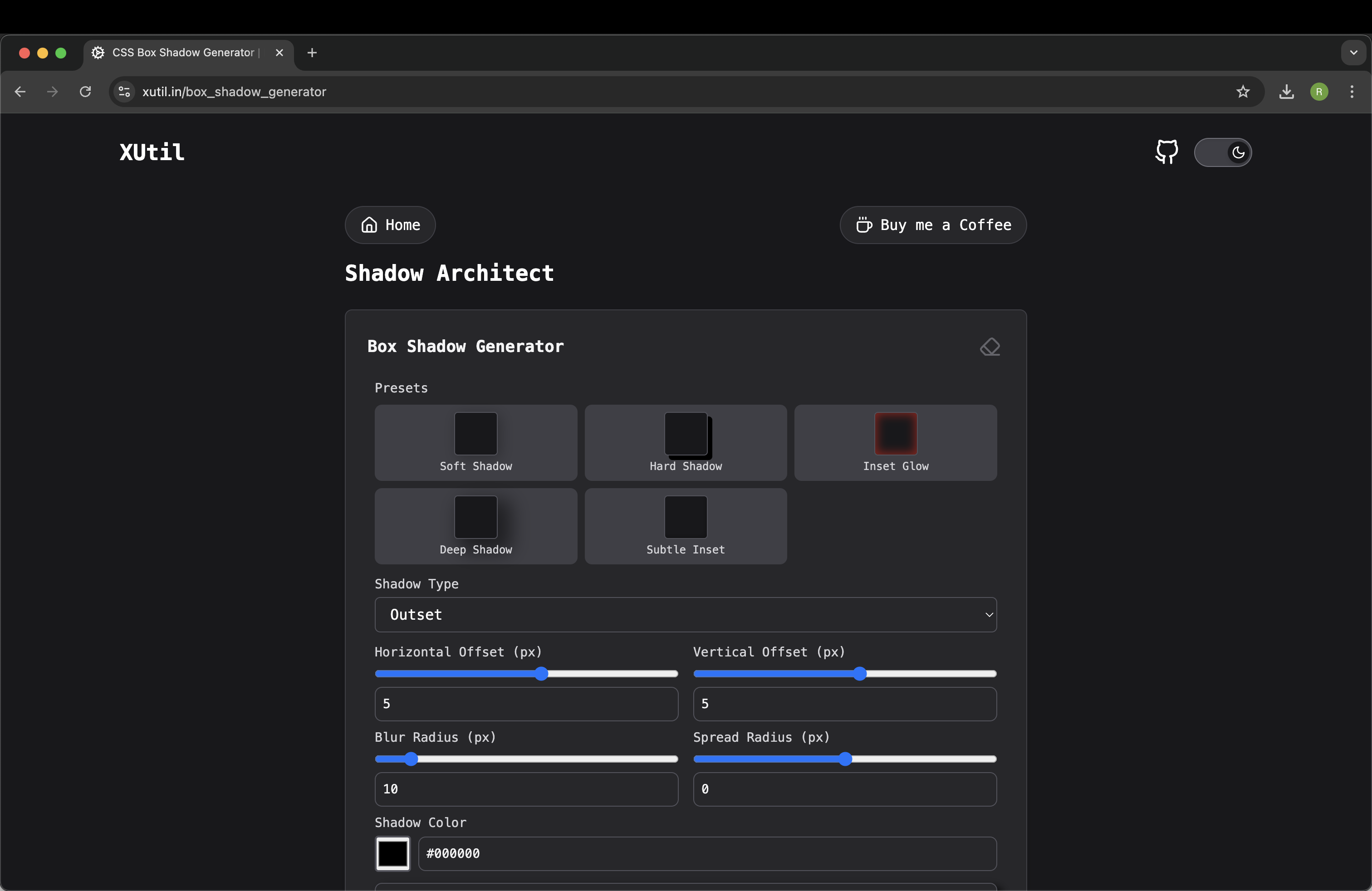Open the Shadow Type dropdown

(x=686, y=614)
